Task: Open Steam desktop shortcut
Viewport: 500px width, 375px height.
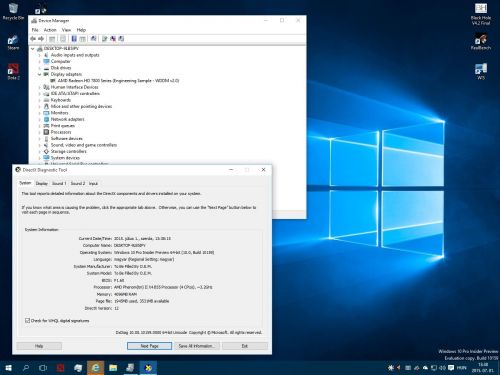Action: tap(13, 42)
